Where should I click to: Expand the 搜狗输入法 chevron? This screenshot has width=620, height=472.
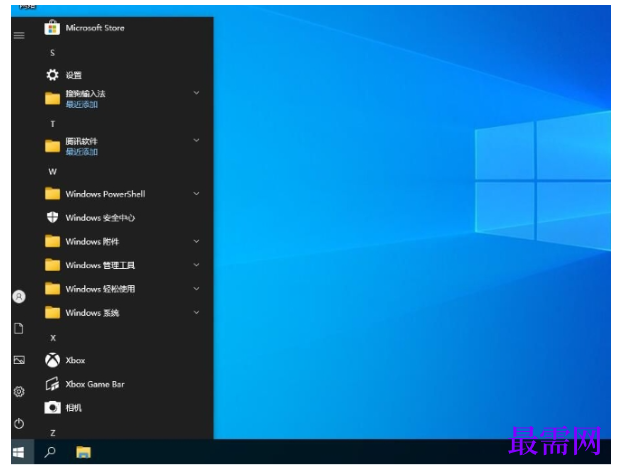pos(196,93)
